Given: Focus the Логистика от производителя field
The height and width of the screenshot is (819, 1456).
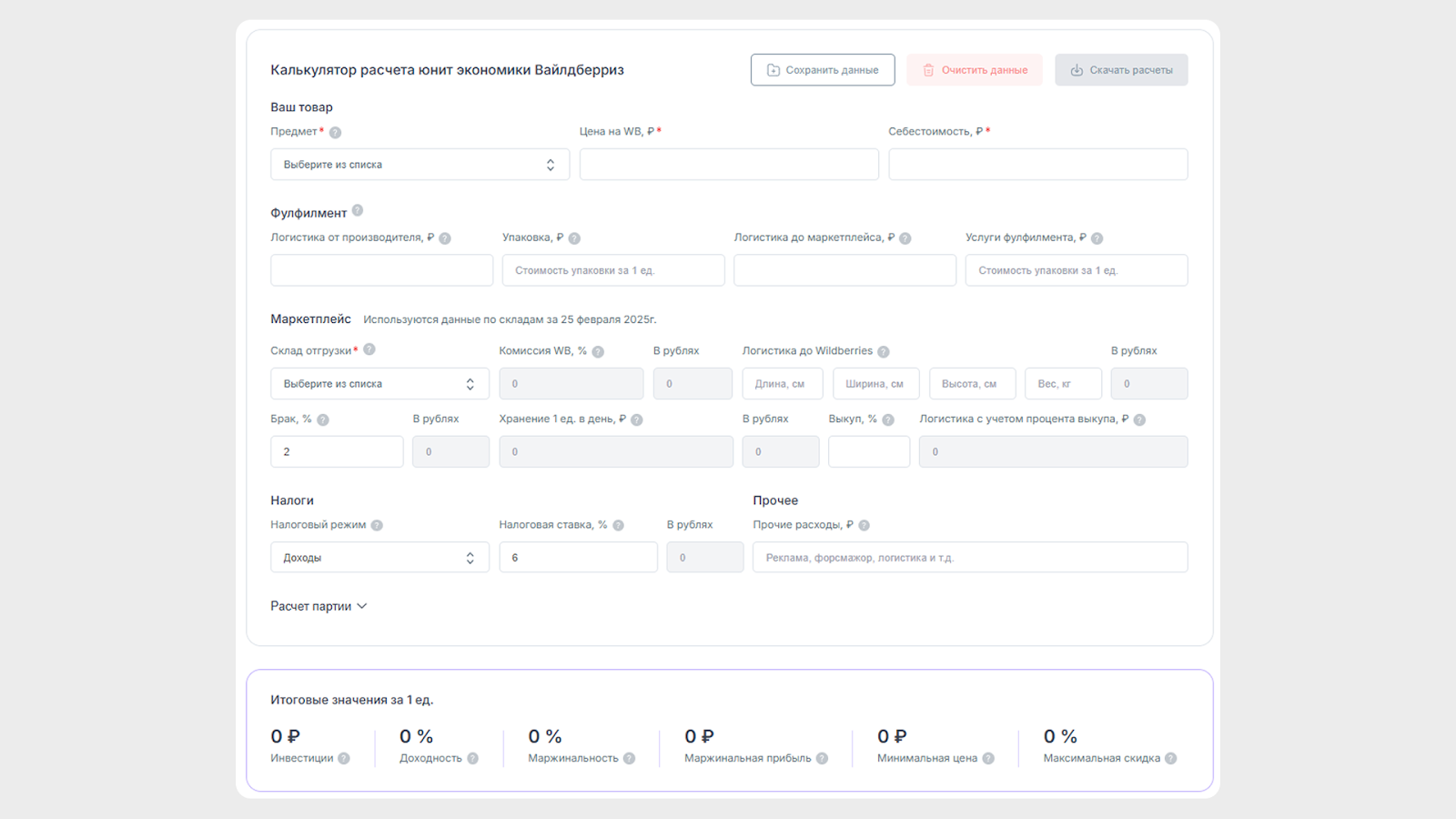Looking at the screenshot, I should click(381, 270).
